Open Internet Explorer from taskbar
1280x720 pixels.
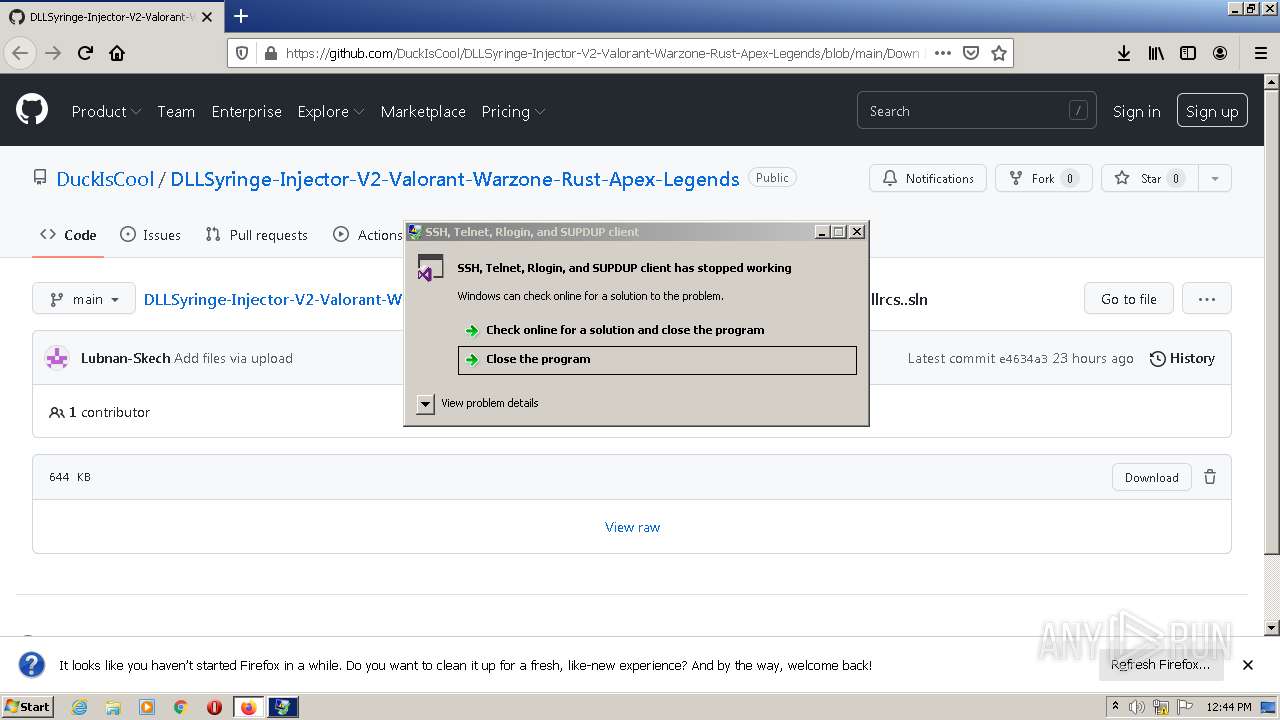79,707
